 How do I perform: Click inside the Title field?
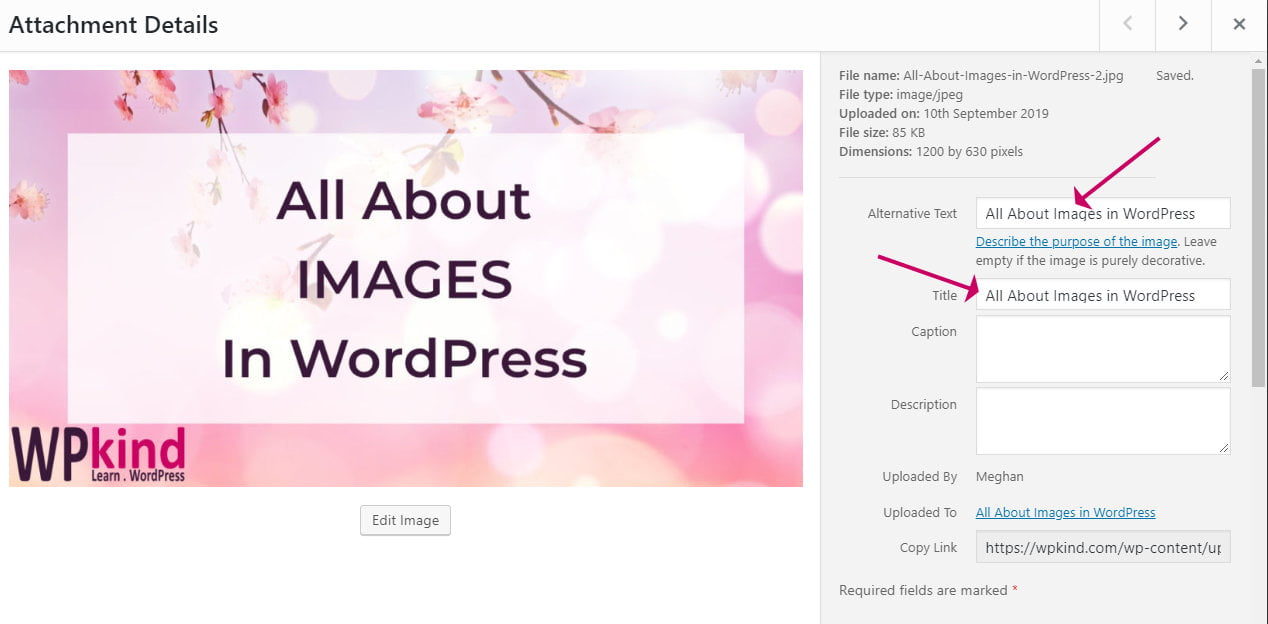(1100, 294)
